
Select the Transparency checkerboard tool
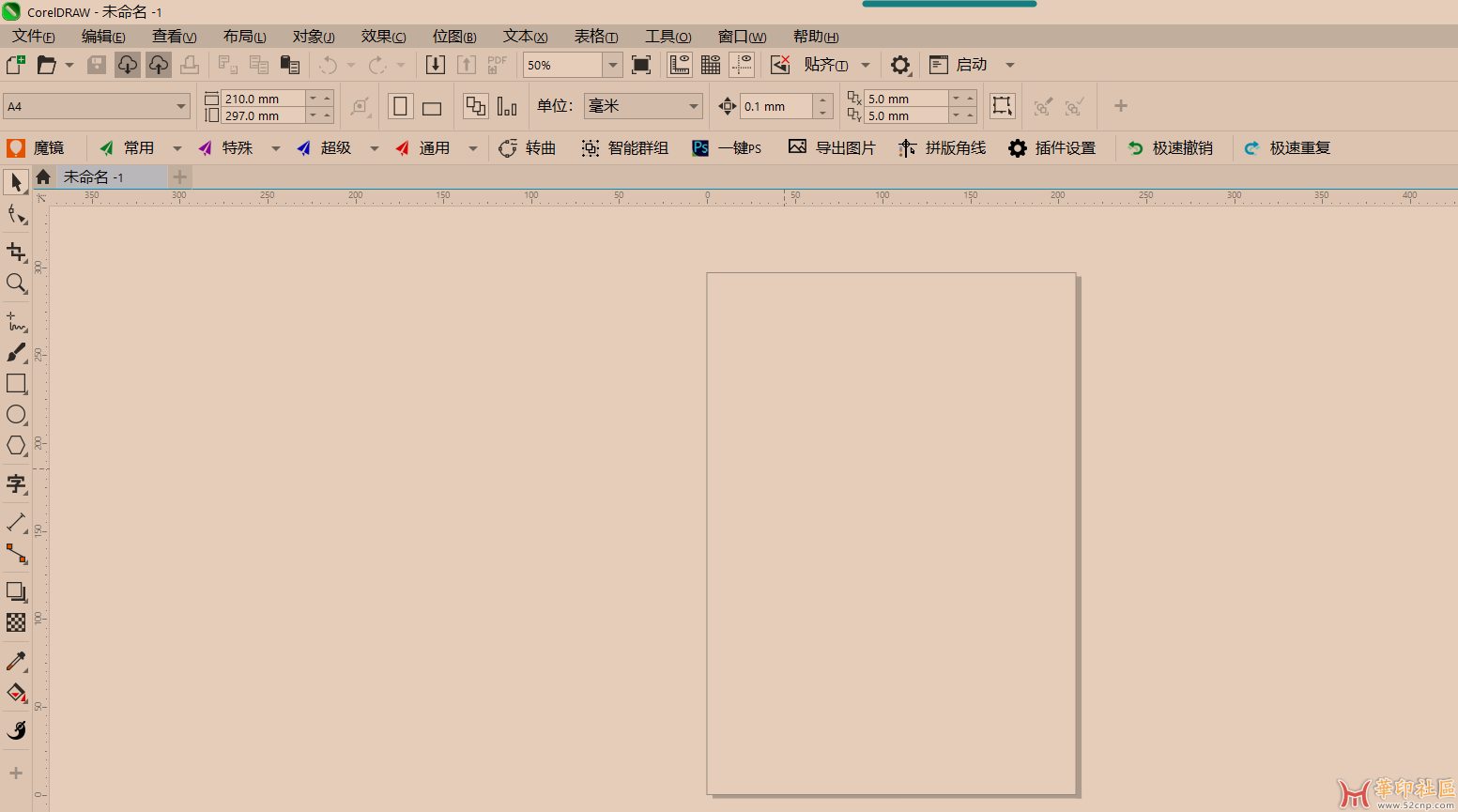pyautogui.click(x=16, y=622)
